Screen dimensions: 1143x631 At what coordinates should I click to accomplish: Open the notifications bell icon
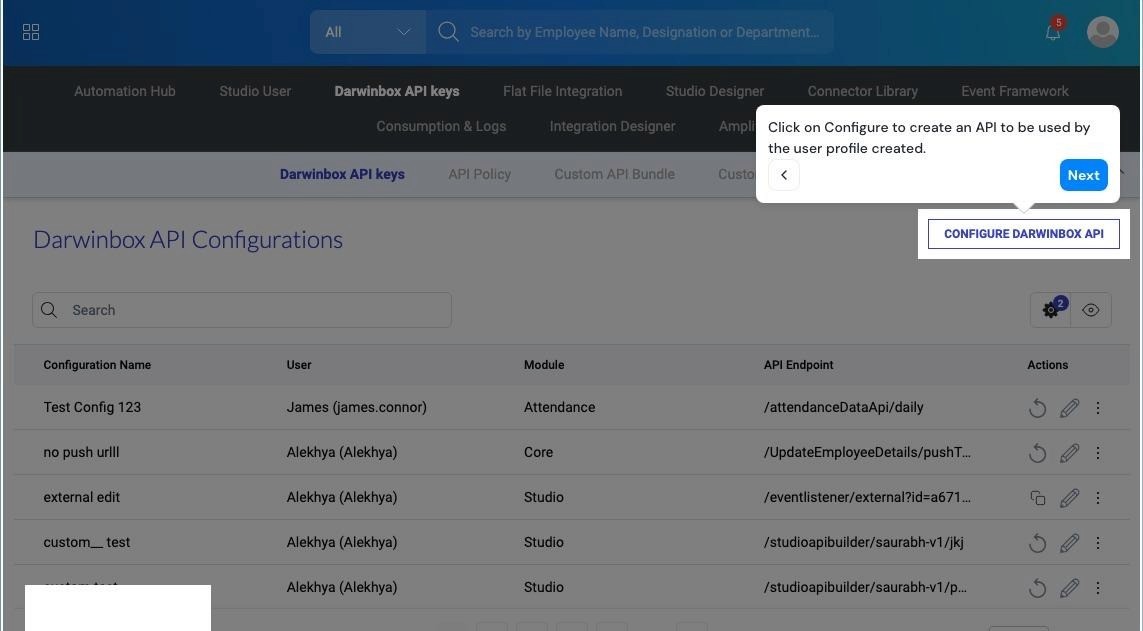[1053, 32]
